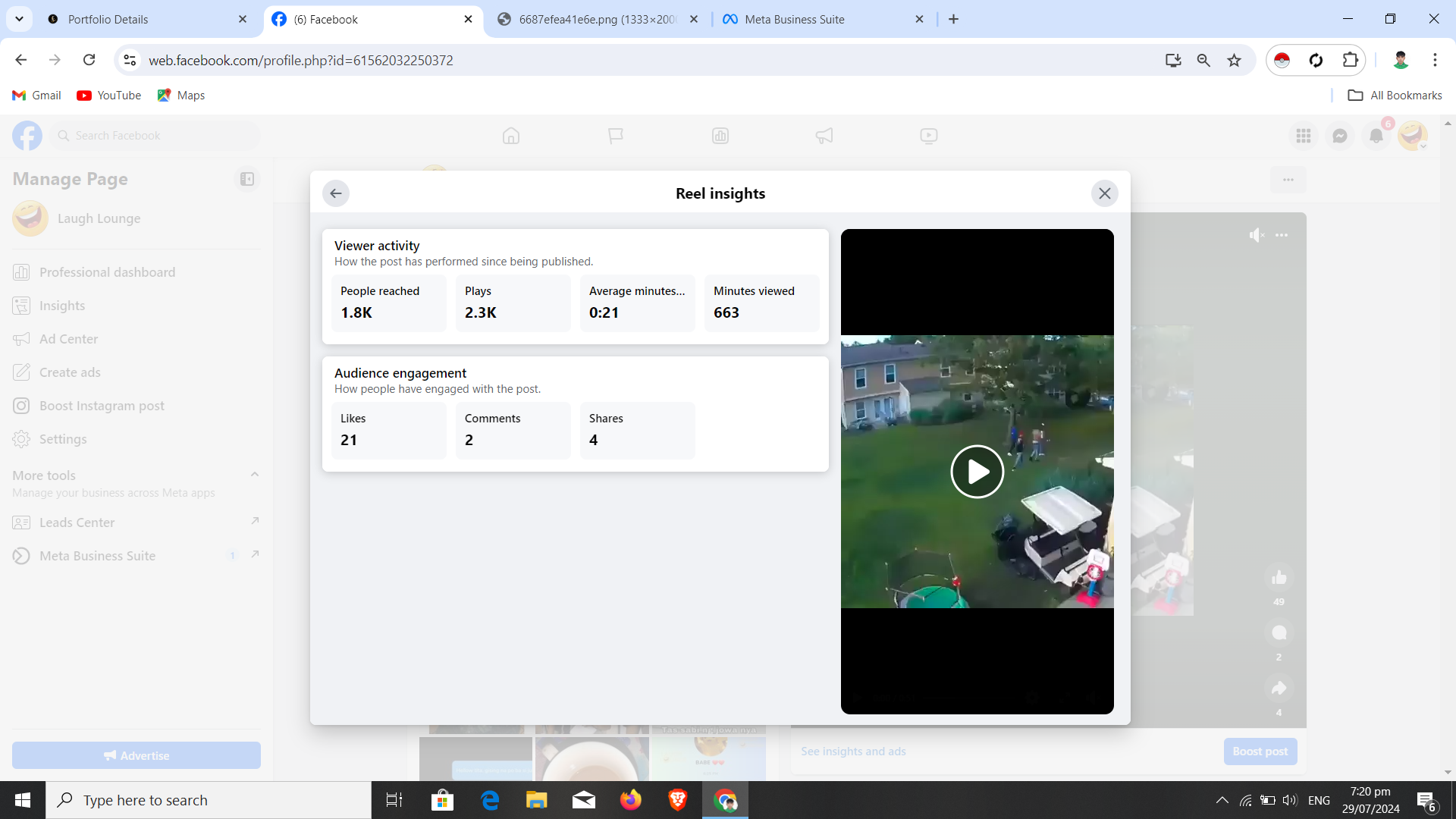Open Leads Center link
The image size is (1456, 819).
(136, 522)
